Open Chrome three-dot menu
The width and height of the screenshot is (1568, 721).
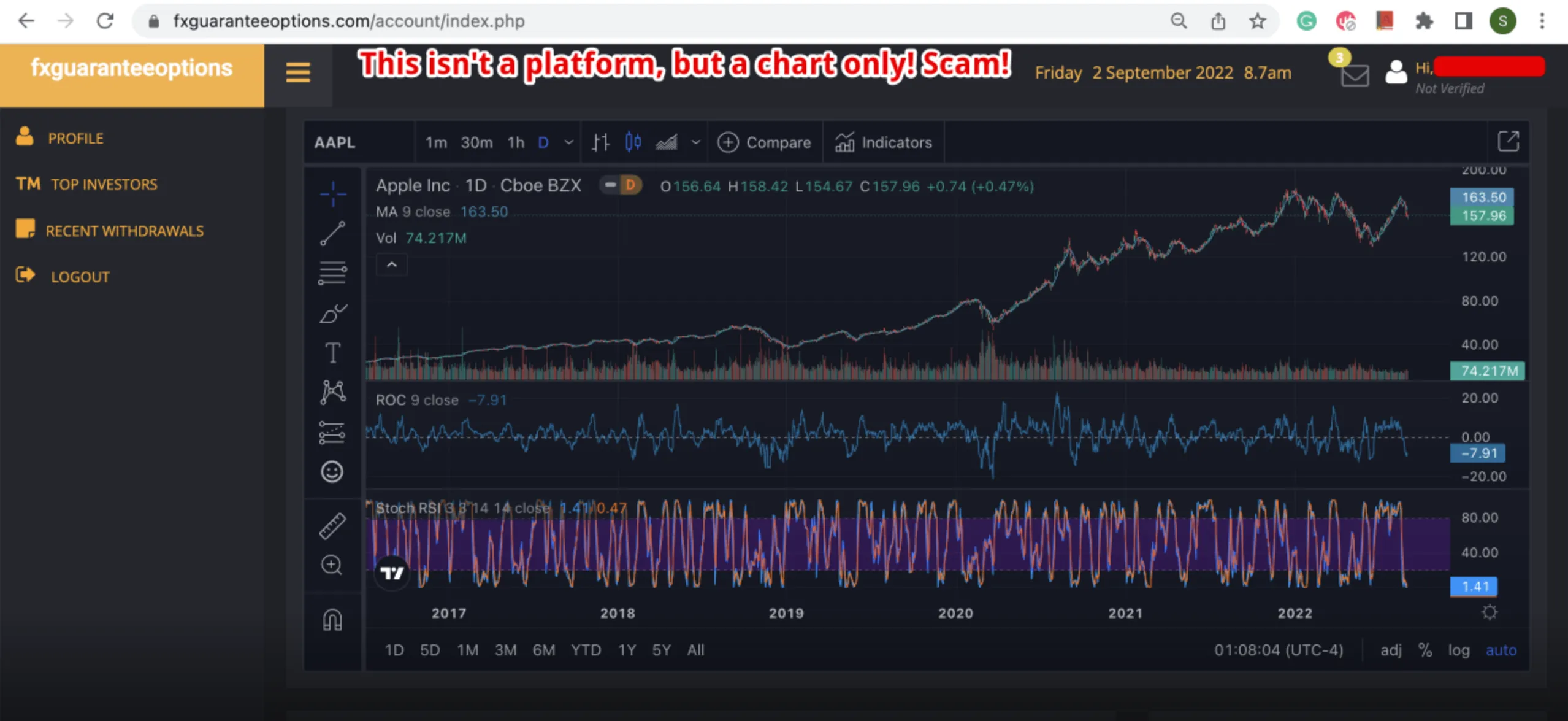pyautogui.click(x=1542, y=21)
